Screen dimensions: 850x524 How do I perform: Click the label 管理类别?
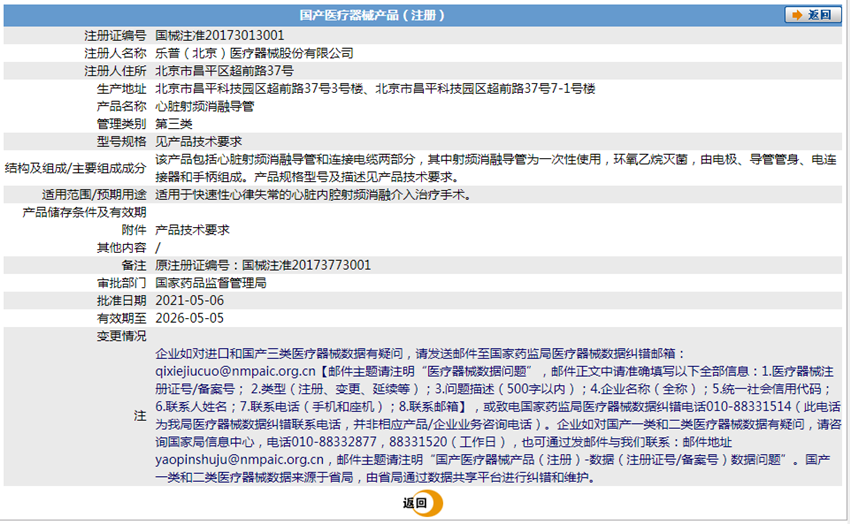121,124
